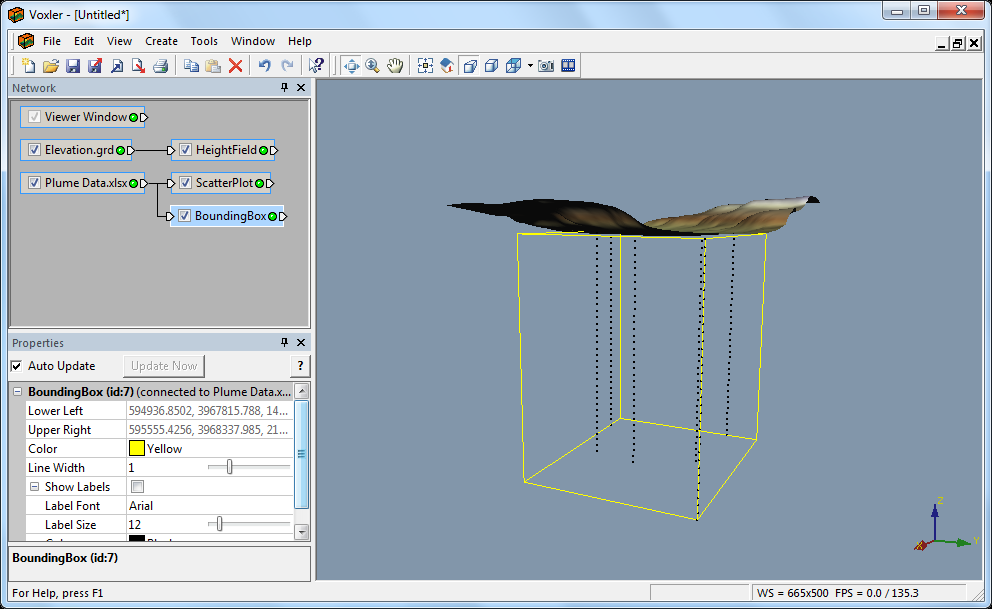
Task: Open the Tools menu
Action: (x=204, y=41)
